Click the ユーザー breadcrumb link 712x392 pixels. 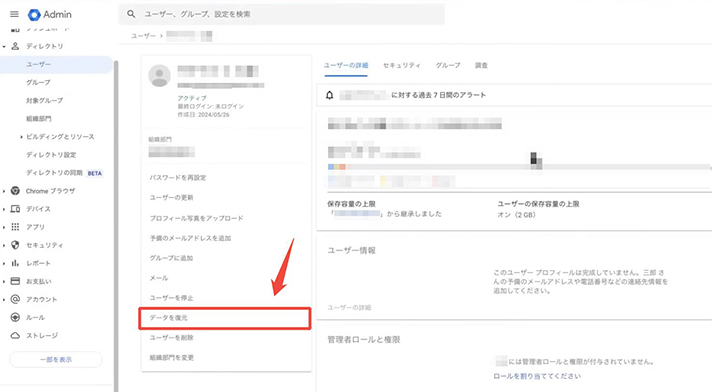143,35
